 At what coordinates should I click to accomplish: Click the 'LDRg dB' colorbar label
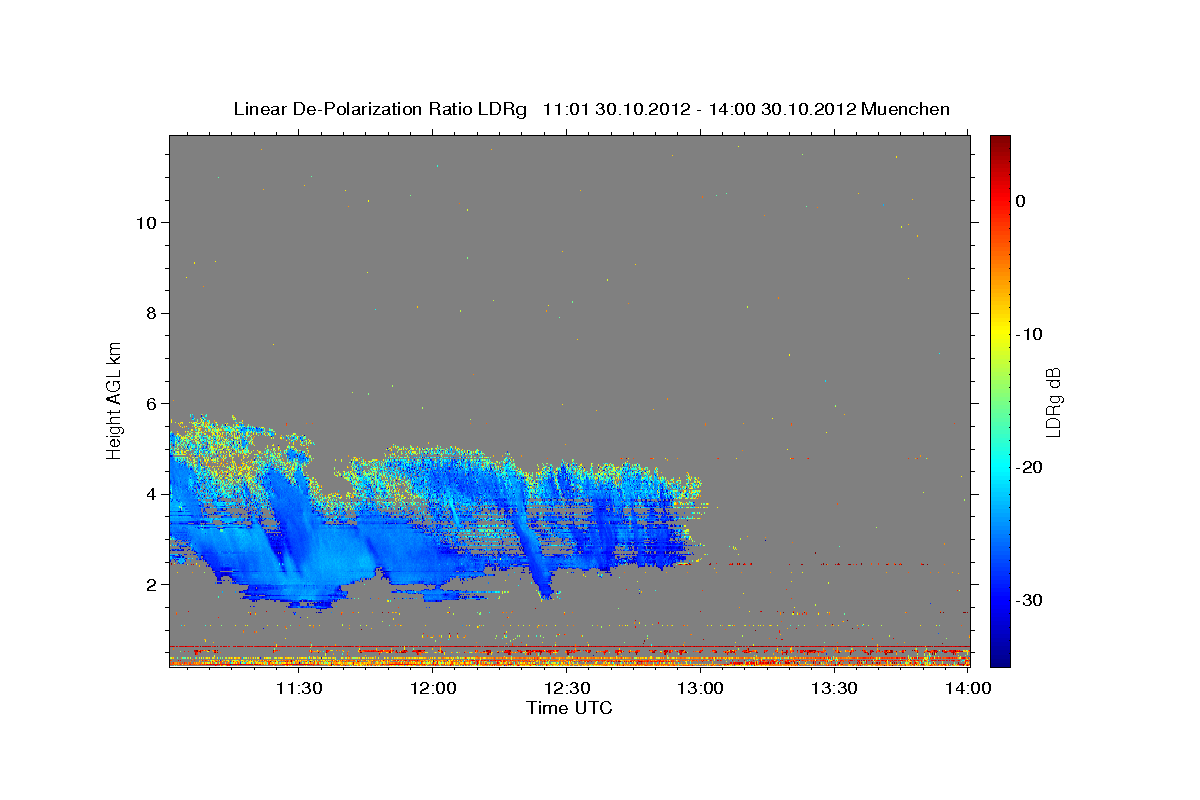tap(1053, 402)
